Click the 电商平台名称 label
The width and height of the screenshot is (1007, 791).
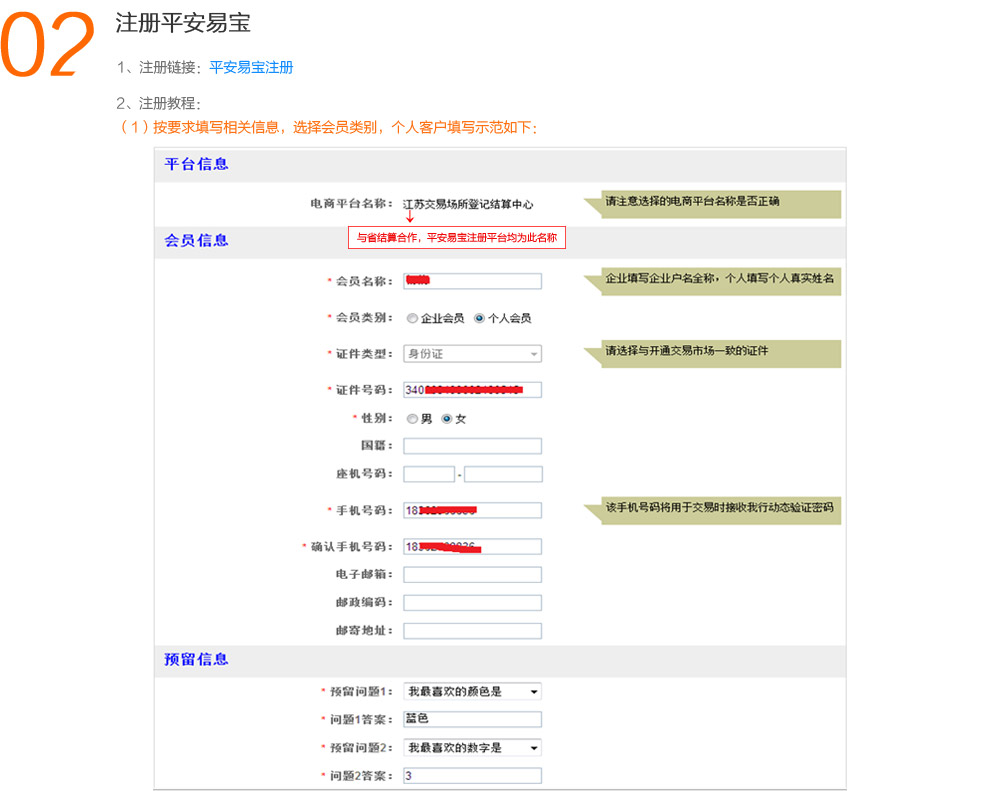click(x=351, y=204)
